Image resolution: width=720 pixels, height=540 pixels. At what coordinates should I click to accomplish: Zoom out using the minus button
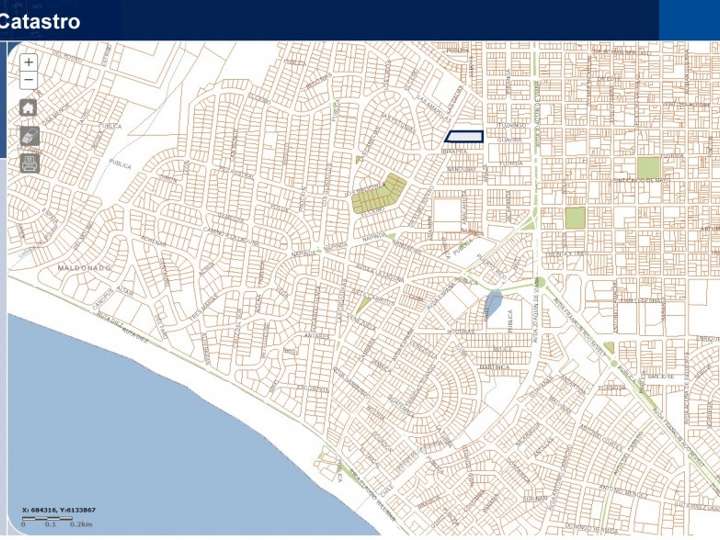coord(29,80)
